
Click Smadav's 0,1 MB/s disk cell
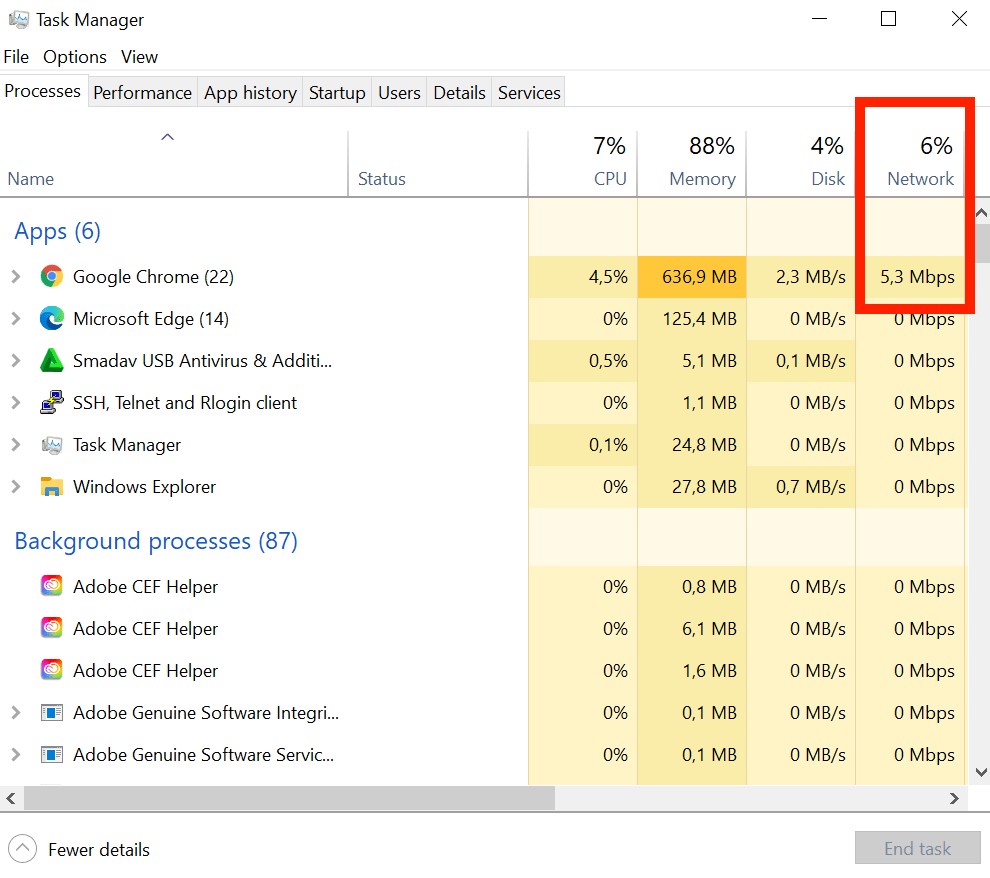pos(801,360)
